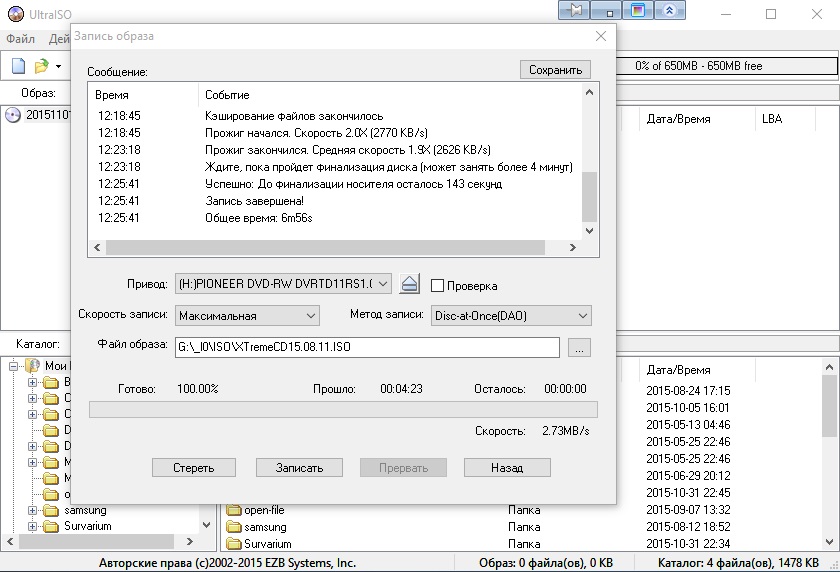Click Survarium folder icon in file list

[x=234, y=544]
